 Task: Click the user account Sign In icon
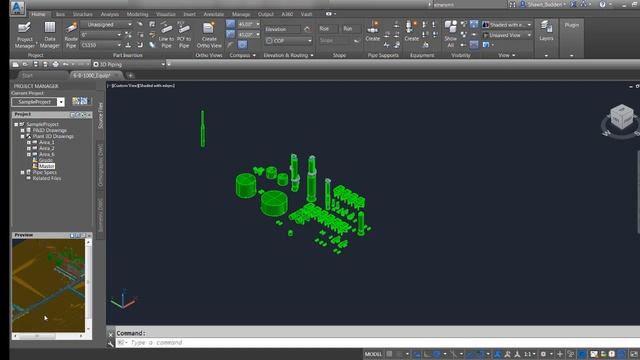pos(522,4)
